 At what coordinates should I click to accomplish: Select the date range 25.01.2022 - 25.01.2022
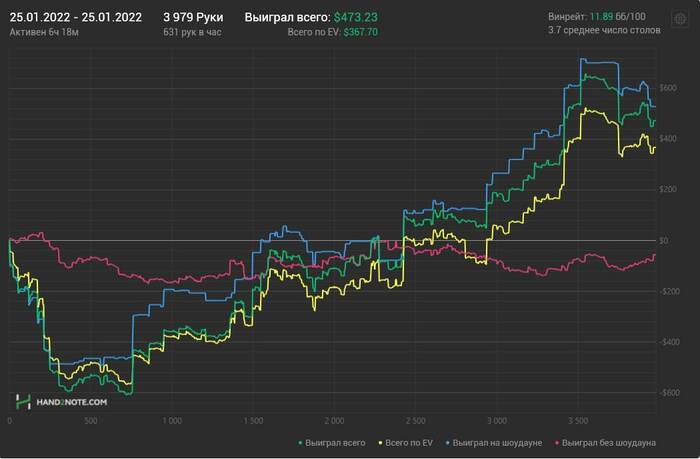[x=76, y=17]
